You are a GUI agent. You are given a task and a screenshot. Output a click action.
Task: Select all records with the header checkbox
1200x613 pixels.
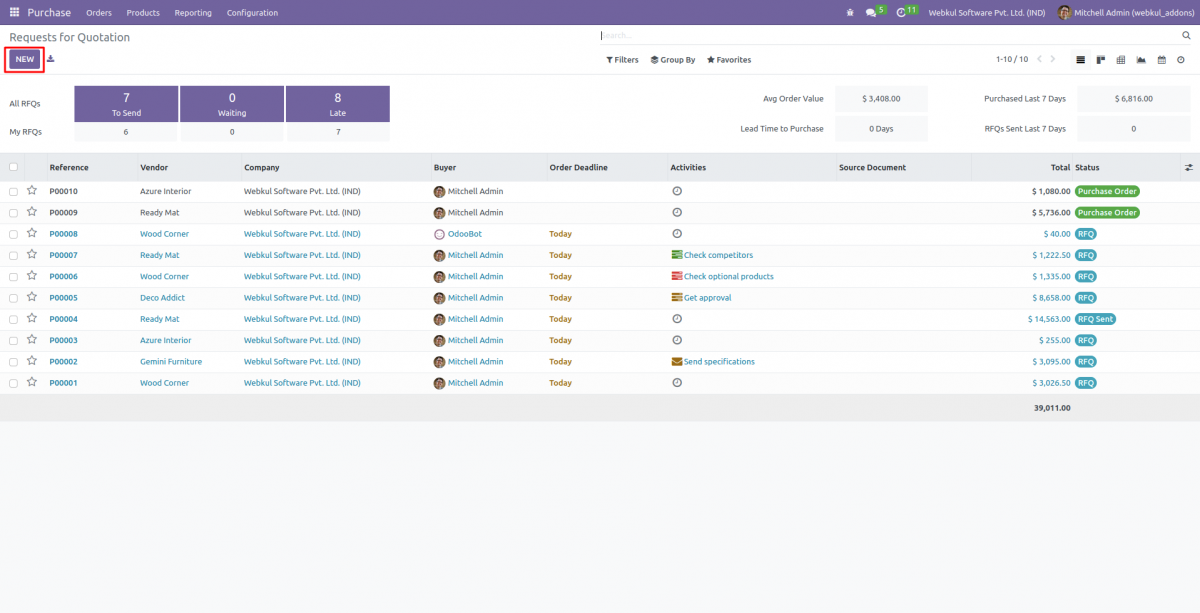(13, 167)
